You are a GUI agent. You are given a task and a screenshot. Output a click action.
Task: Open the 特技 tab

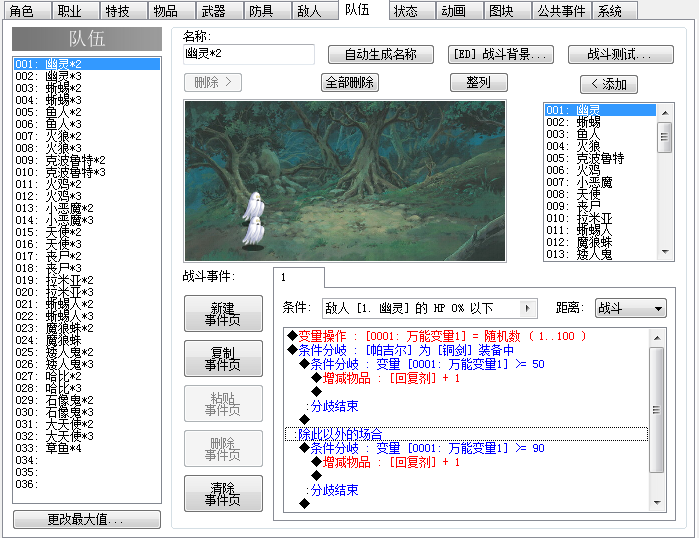(123, 11)
